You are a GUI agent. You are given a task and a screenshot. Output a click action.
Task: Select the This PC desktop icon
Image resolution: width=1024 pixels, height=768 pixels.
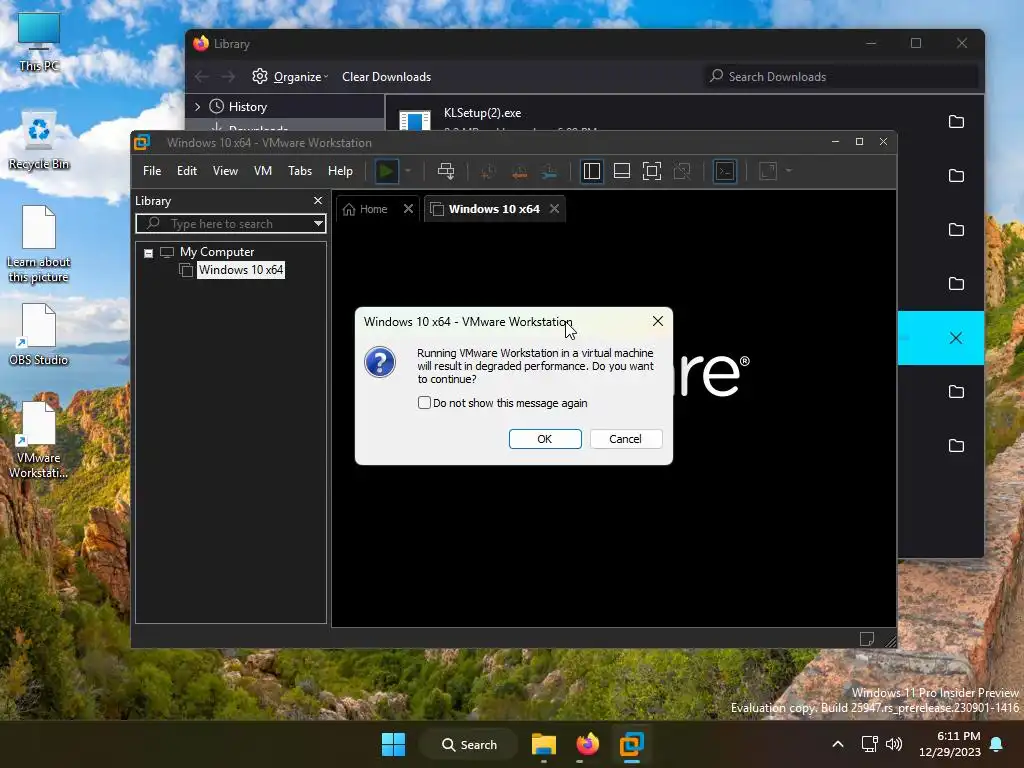[x=39, y=42]
